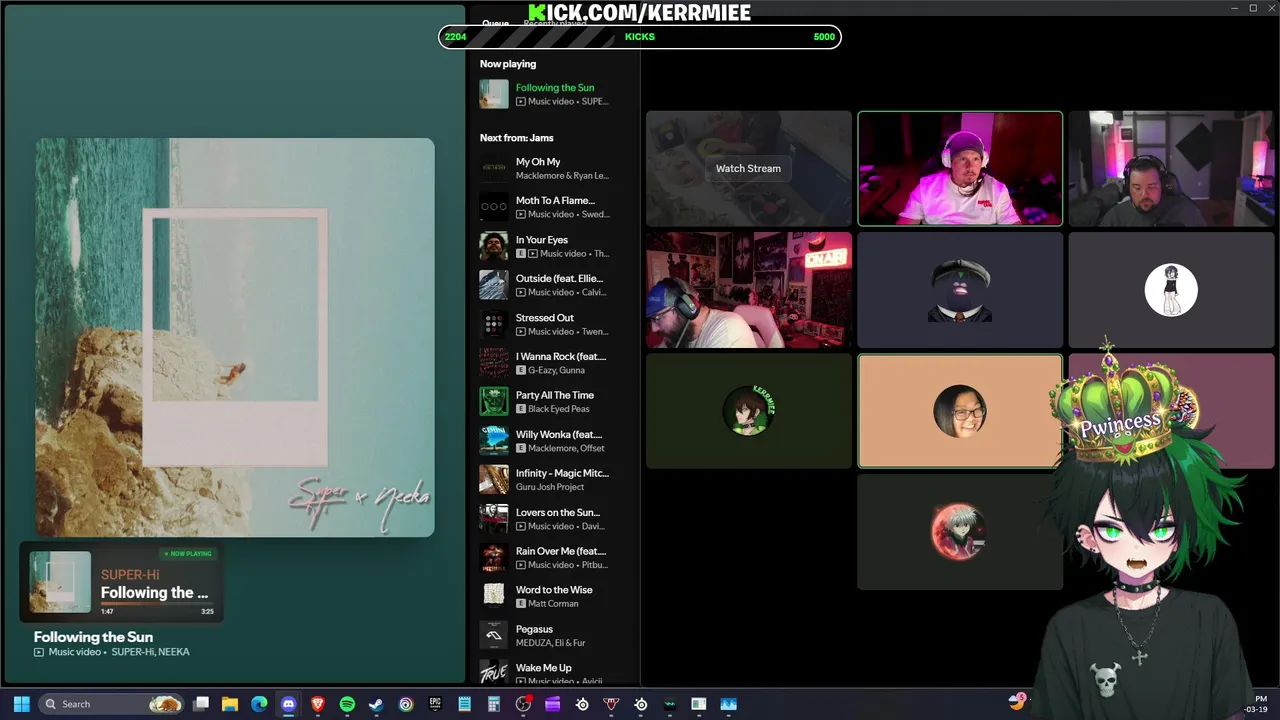The height and width of the screenshot is (720, 1280).
Task: Switch to the Queue tab
Action: (x=495, y=23)
